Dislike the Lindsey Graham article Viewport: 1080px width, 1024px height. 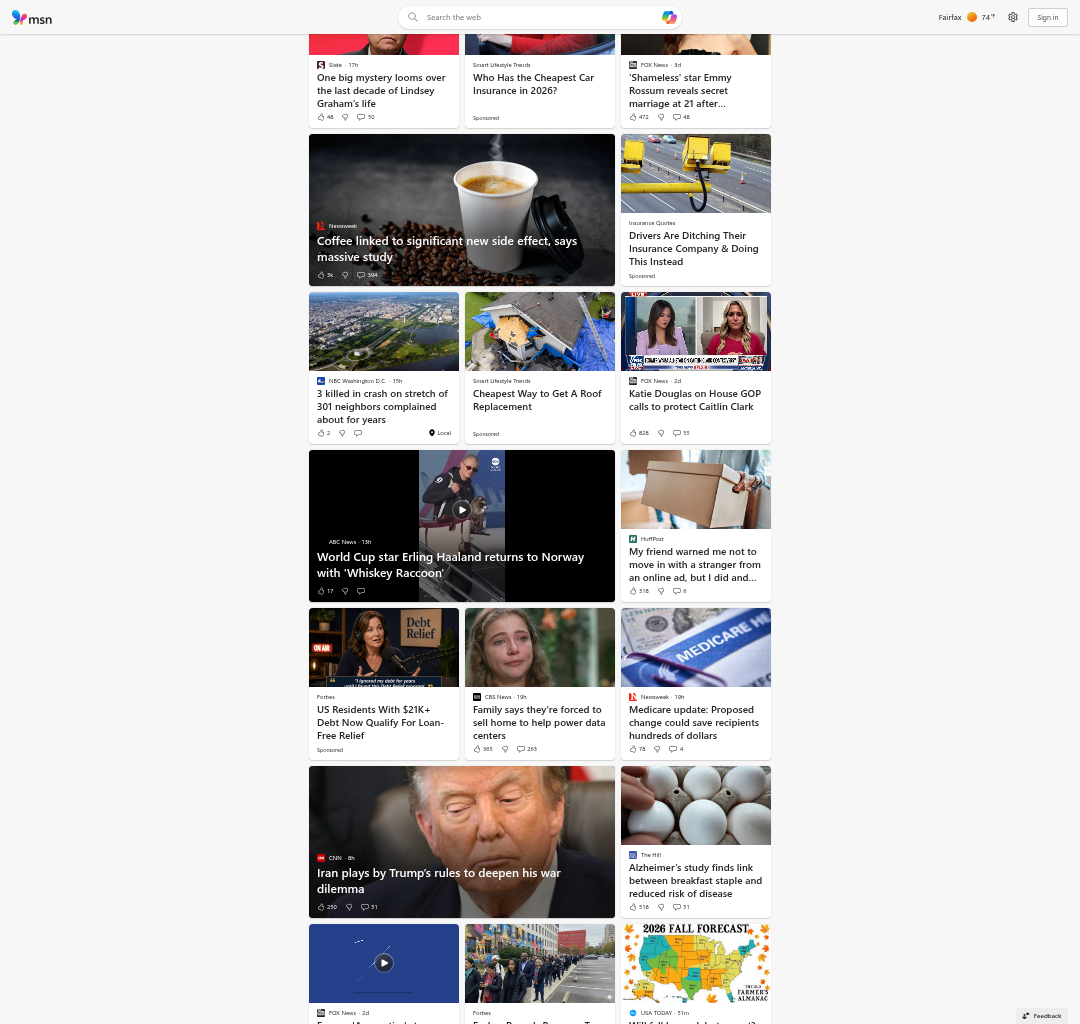click(x=345, y=117)
